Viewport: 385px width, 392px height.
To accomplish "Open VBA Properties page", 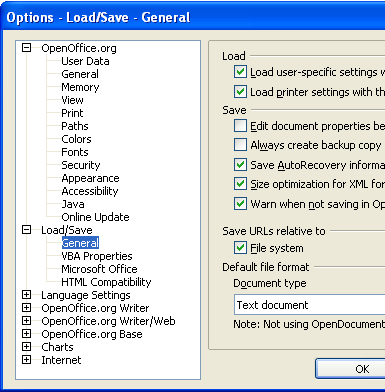I will [x=97, y=256].
